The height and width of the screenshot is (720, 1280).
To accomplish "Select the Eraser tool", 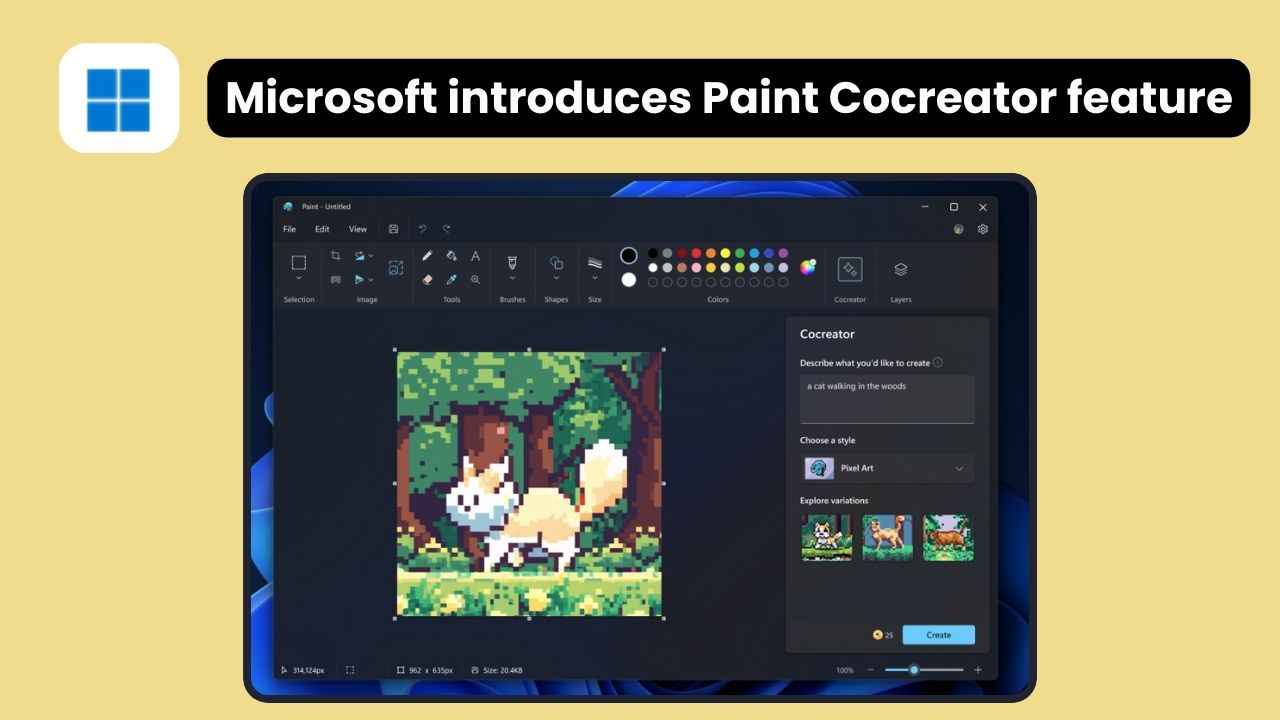I will coord(427,280).
